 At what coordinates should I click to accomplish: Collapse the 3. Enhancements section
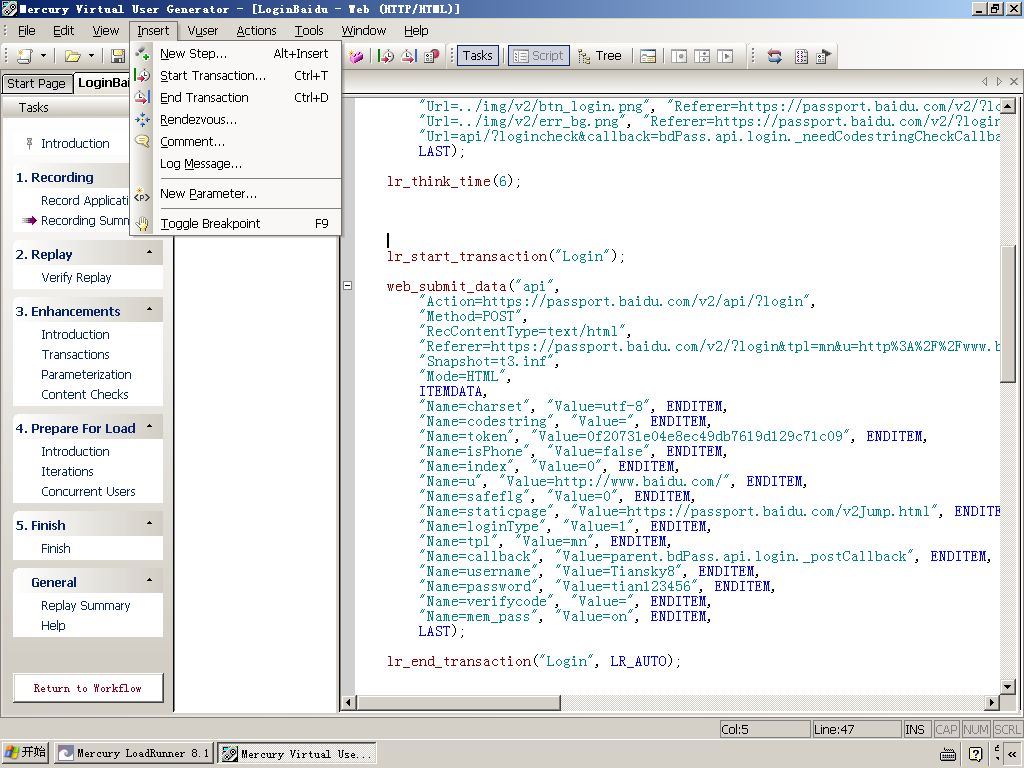[150, 310]
